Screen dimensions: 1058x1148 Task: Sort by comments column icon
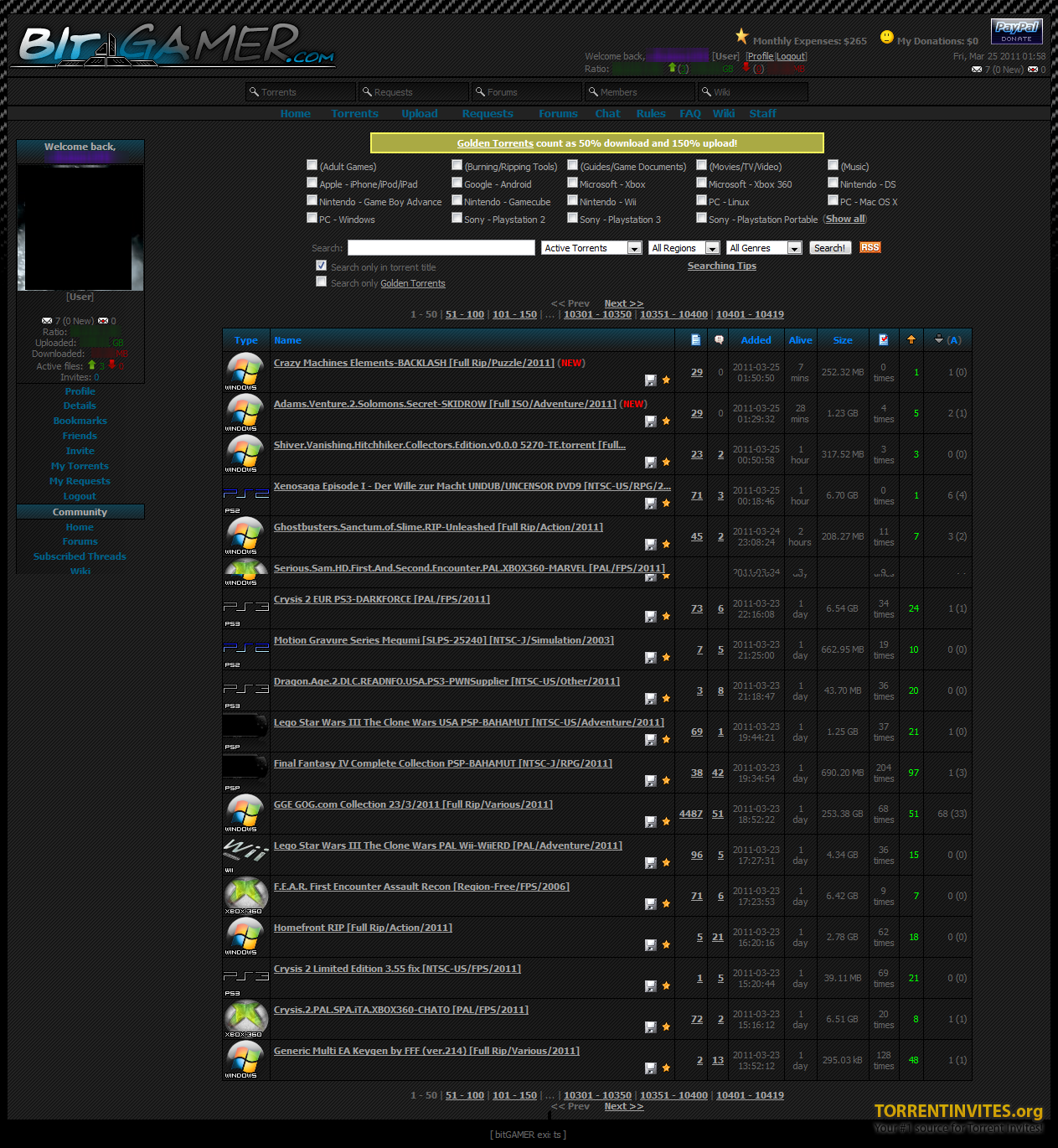(719, 339)
